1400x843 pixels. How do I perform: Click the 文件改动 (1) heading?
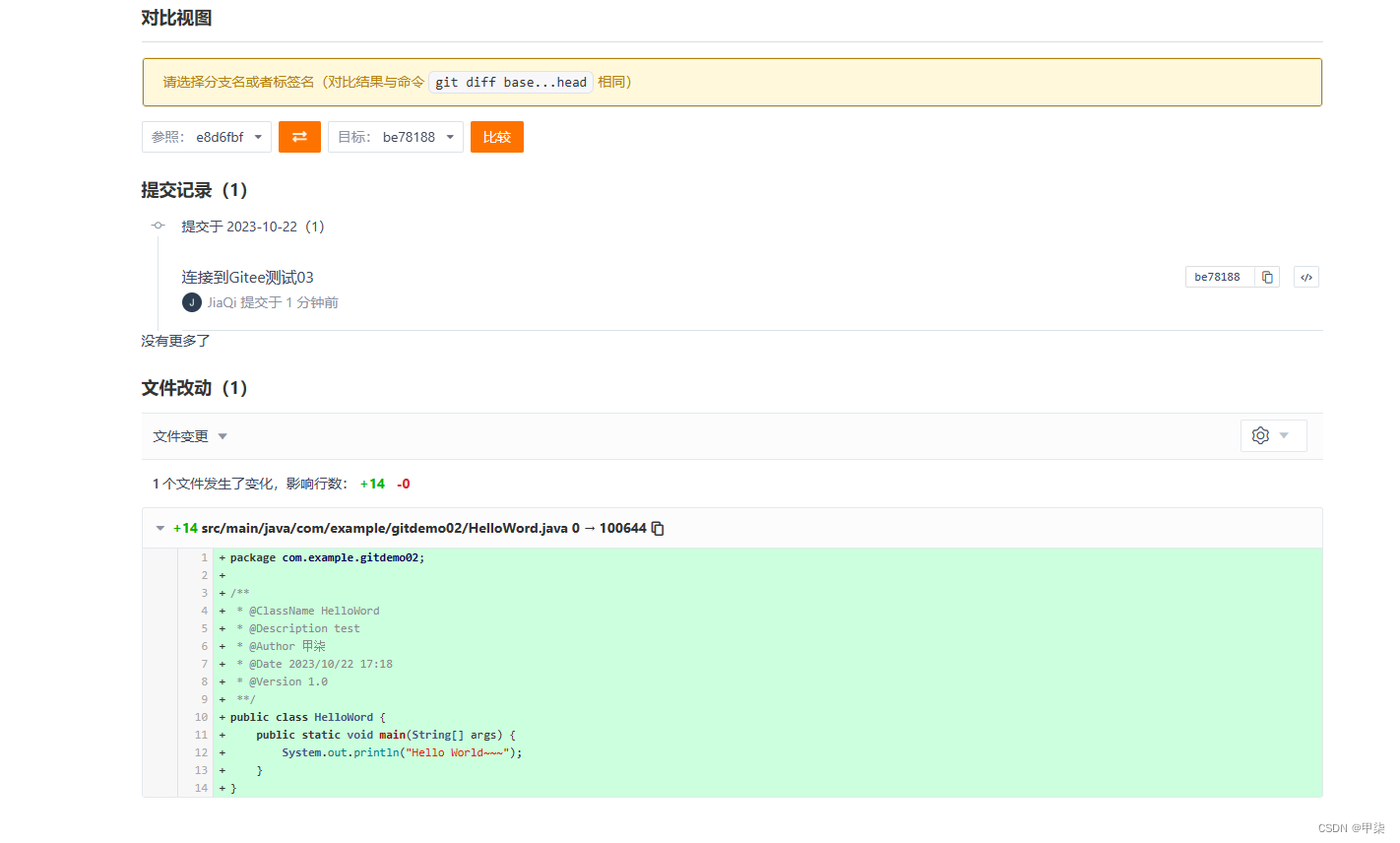point(194,388)
